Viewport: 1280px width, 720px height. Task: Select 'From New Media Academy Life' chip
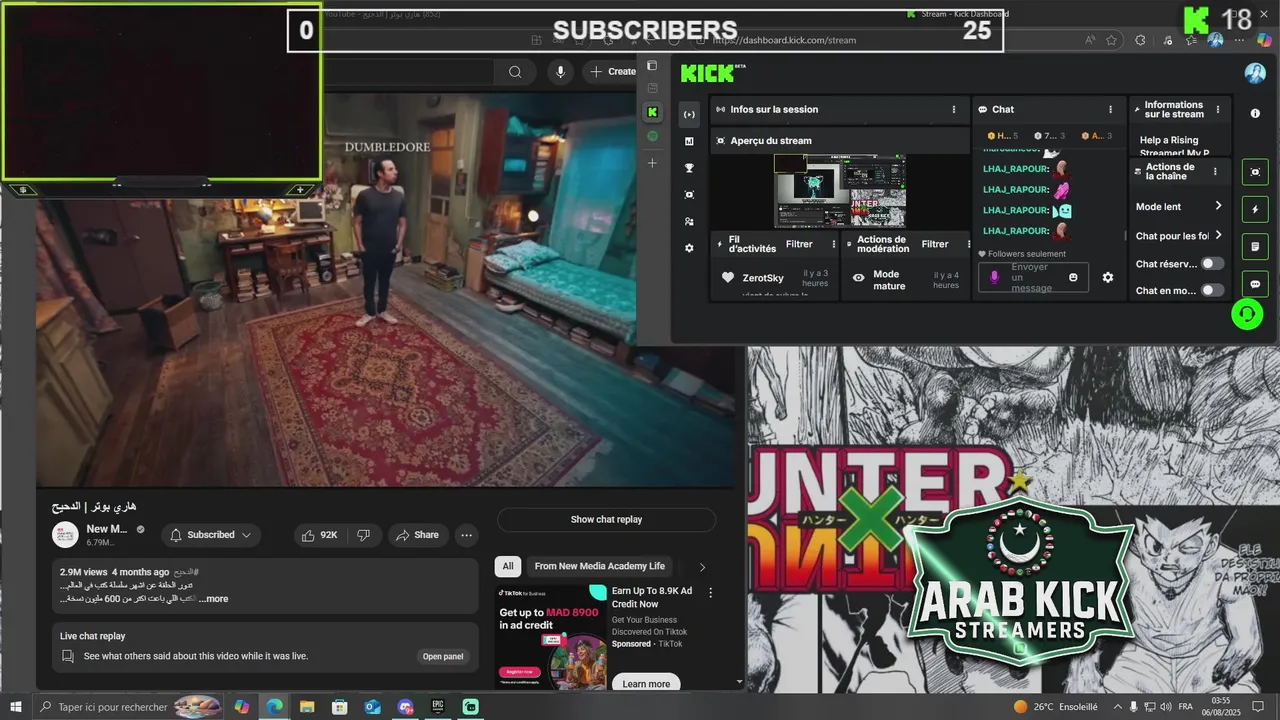tap(599, 566)
